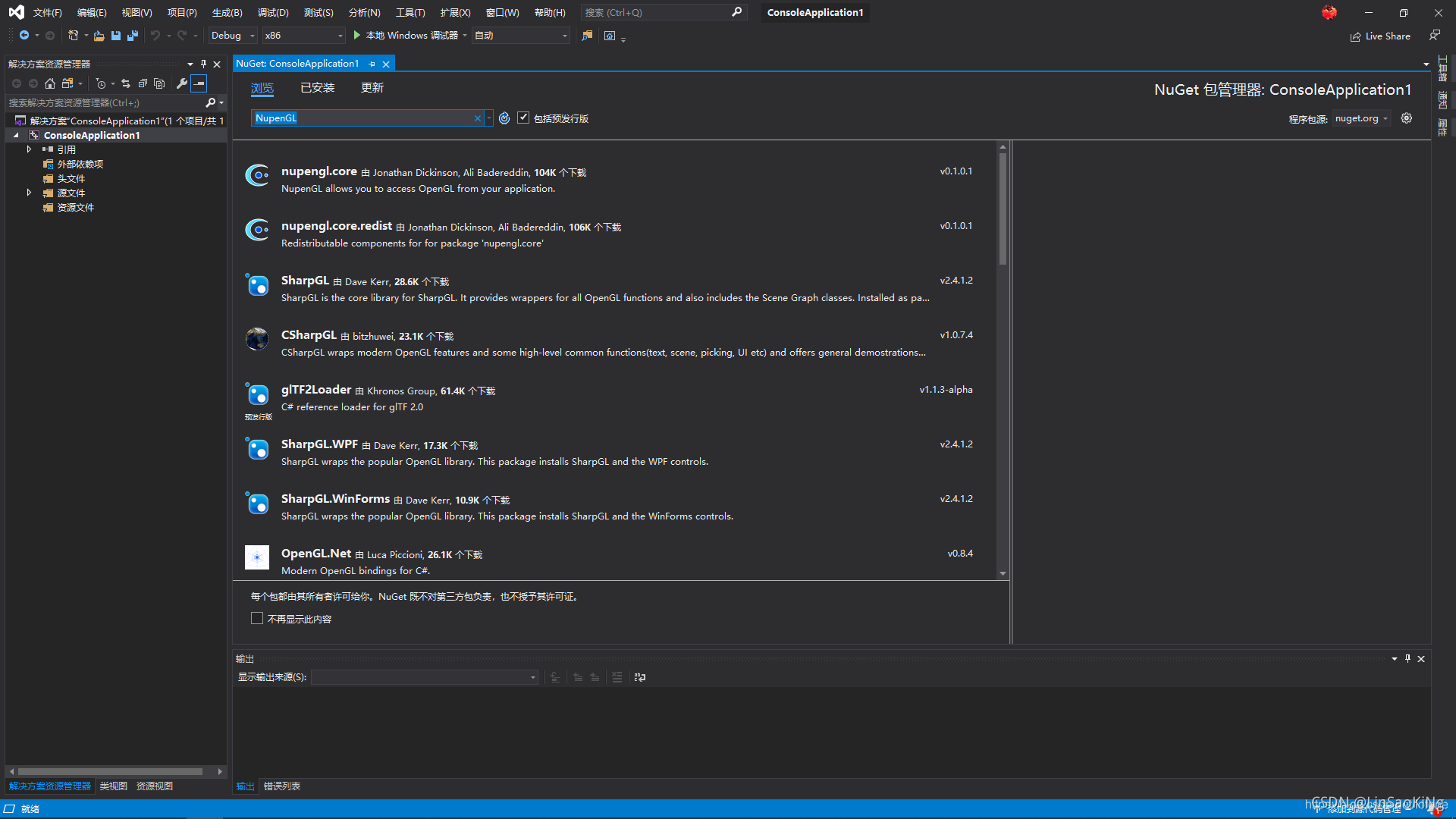Open the 显示输出来源 dropdown
Screen dimensions: 1456x819
tap(425, 677)
